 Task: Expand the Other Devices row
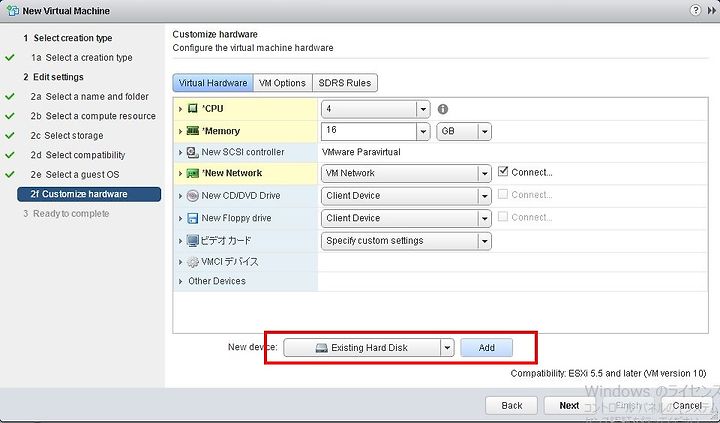(180, 282)
